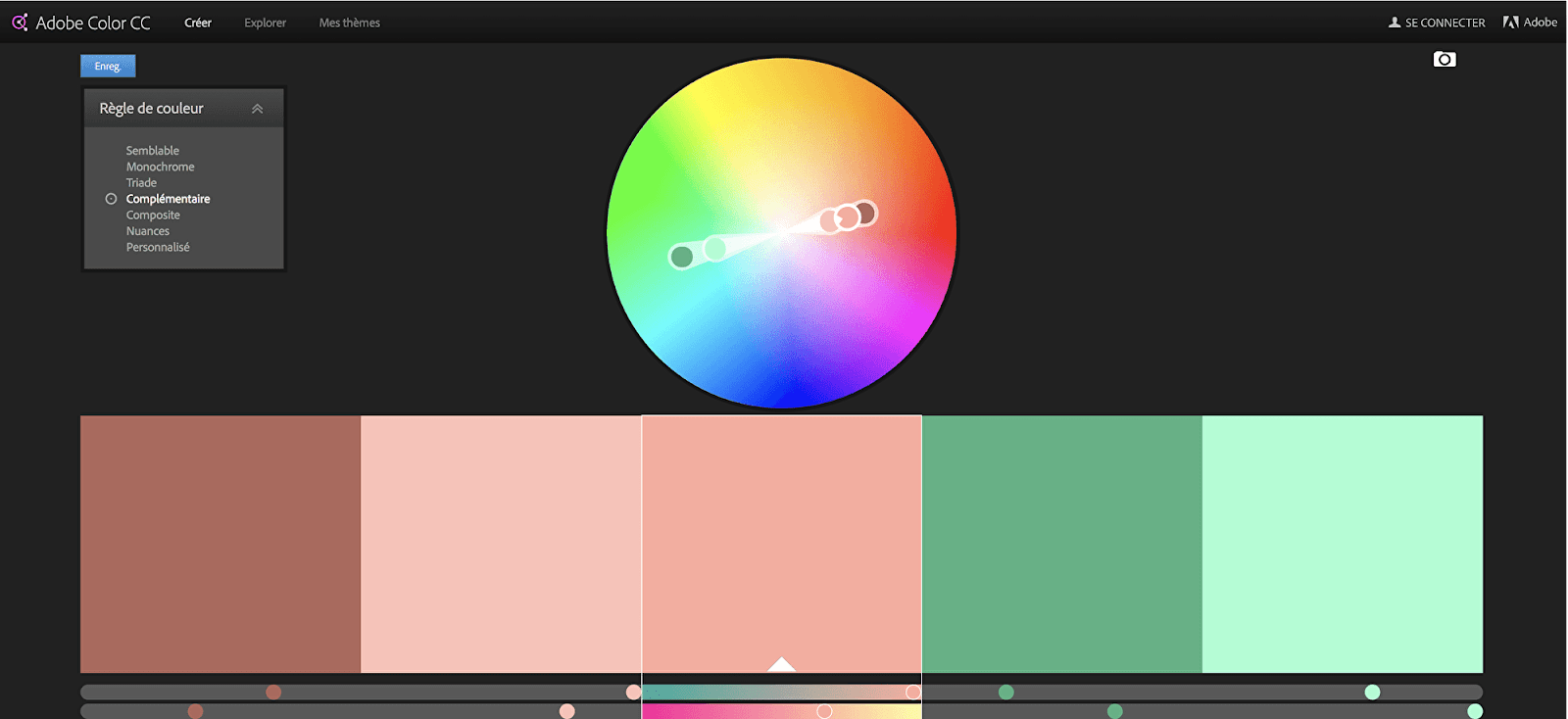Click the upper slider handle under brown swatch
The height and width of the screenshot is (719, 1568).
pyautogui.click(x=273, y=693)
